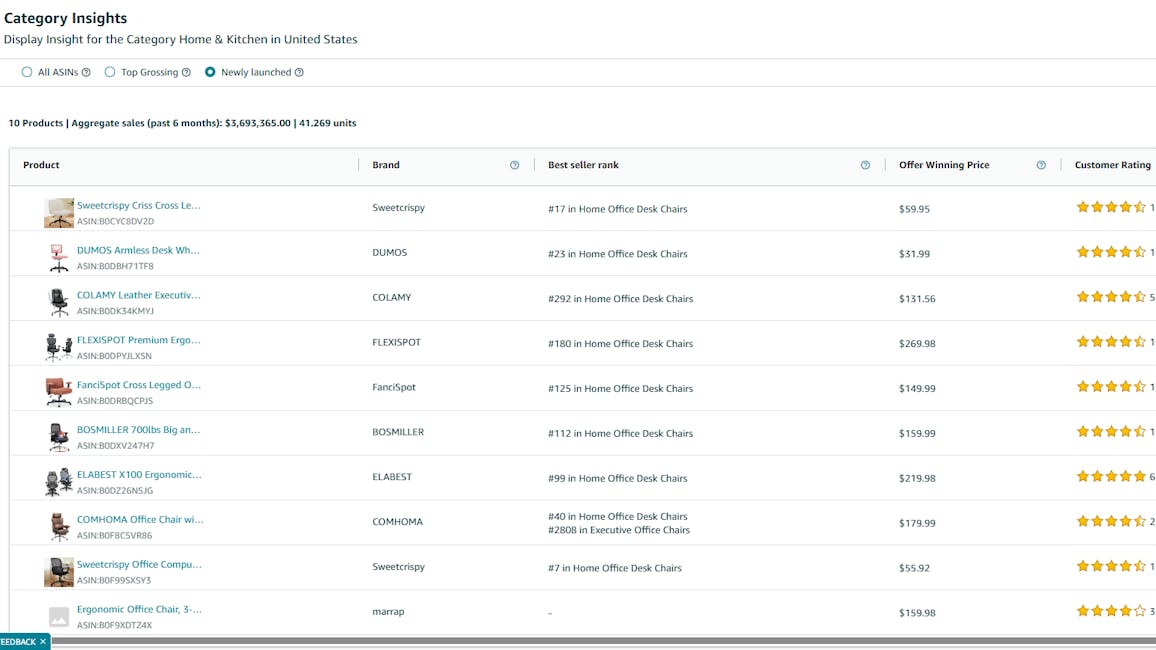The image size is (1156, 650).
Task: Click the FLEXISPOT brand cell
Action: pyautogui.click(x=397, y=343)
